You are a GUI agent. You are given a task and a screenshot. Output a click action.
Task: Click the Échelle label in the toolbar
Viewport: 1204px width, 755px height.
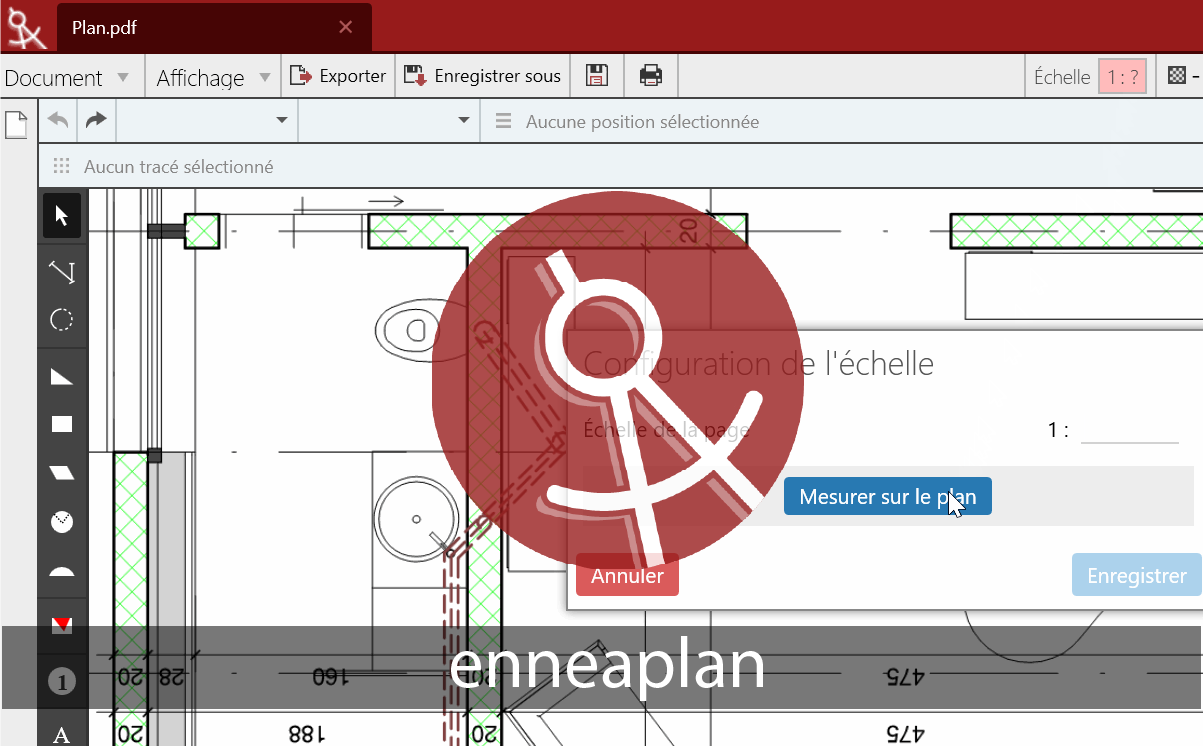1062,77
